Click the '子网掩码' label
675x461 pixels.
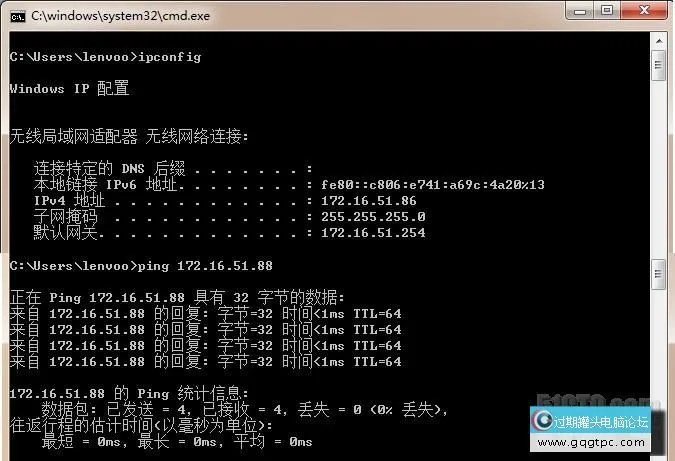[x=65, y=217]
